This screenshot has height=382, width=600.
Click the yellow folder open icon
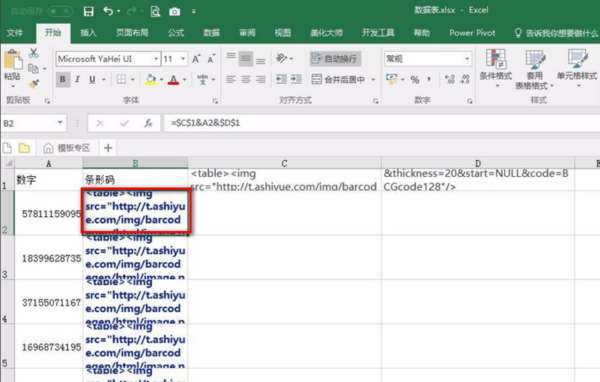pos(24,148)
